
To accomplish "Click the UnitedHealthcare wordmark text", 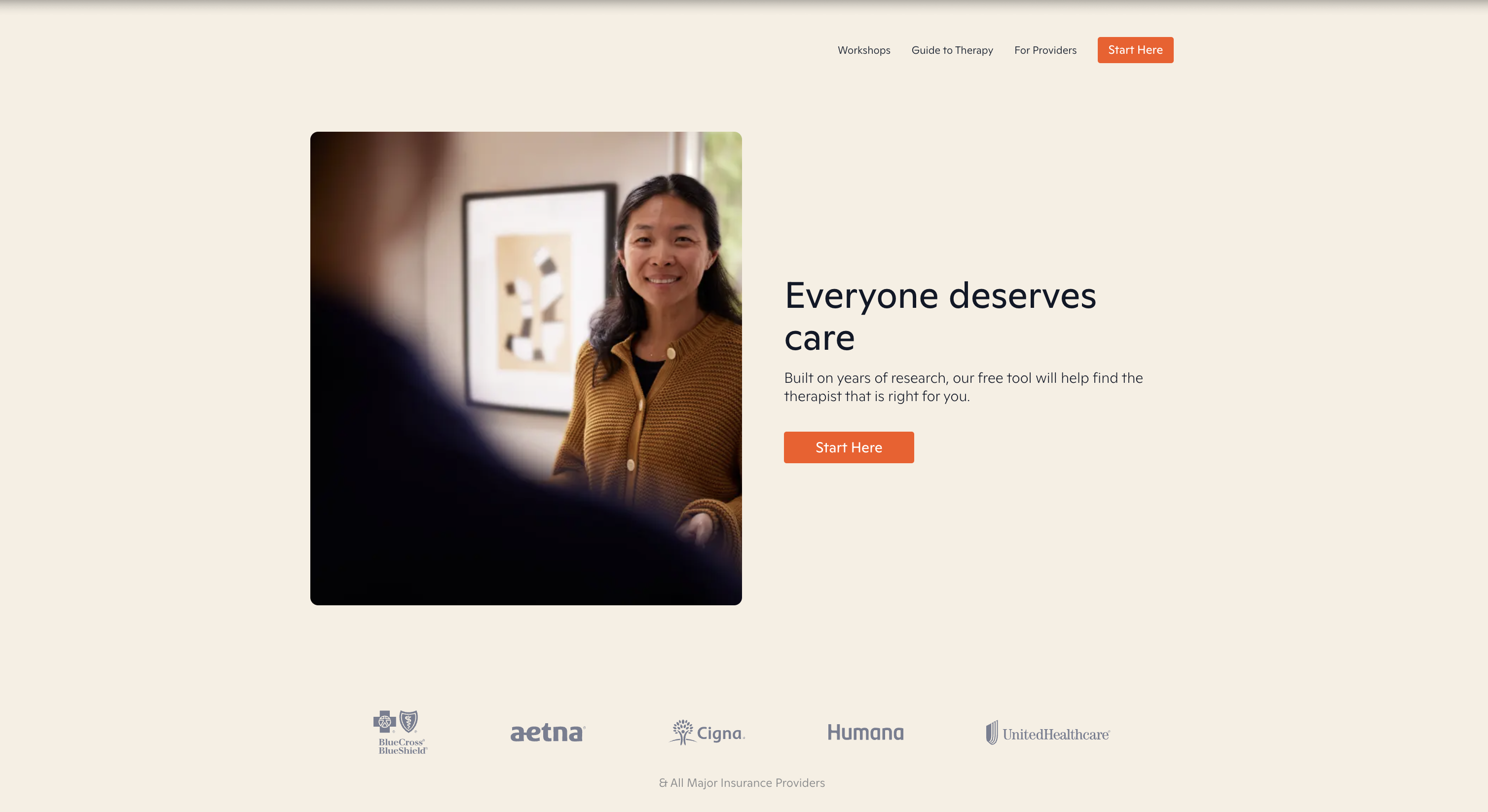I will pos(1056,735).
